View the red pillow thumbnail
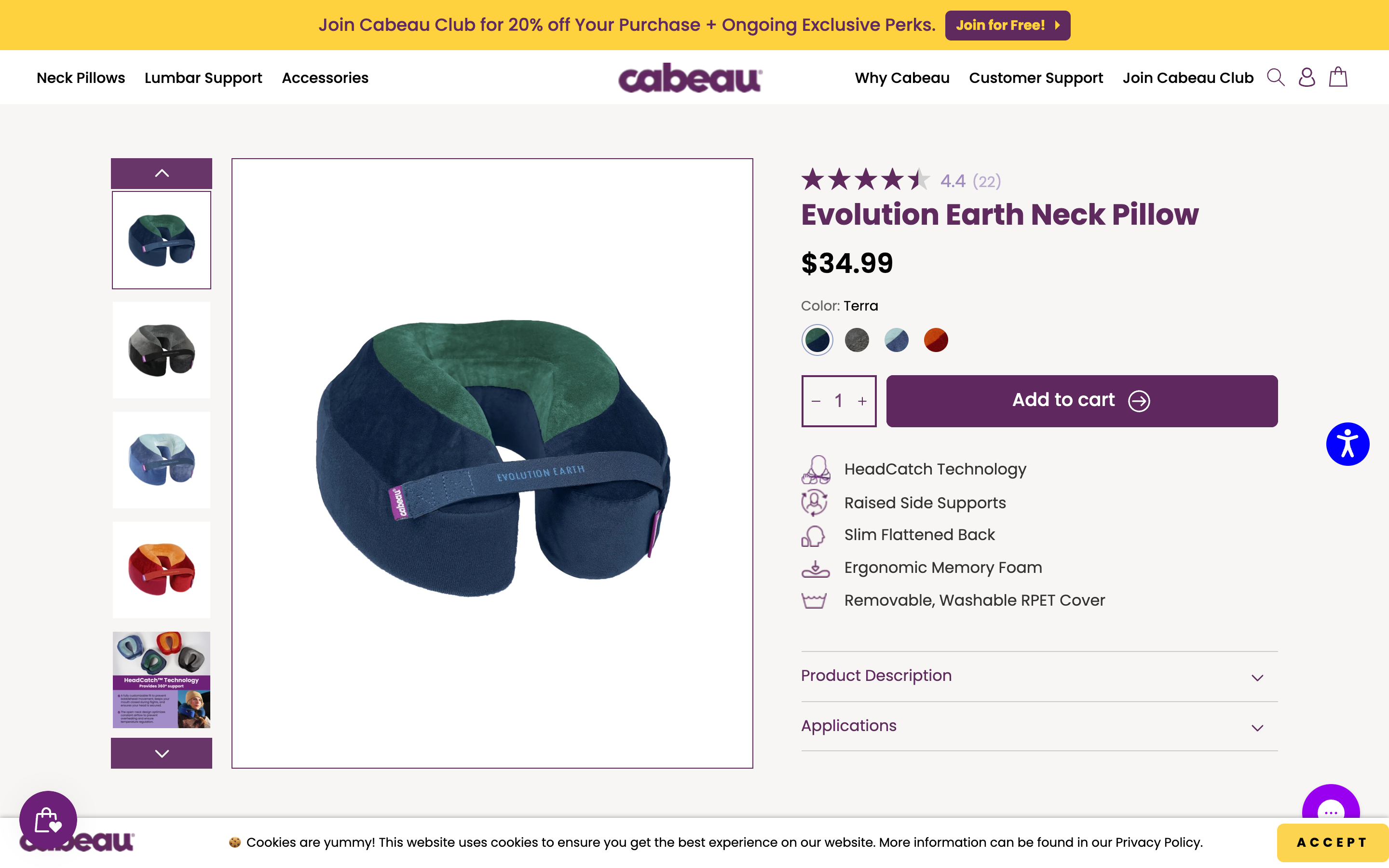 161,570
